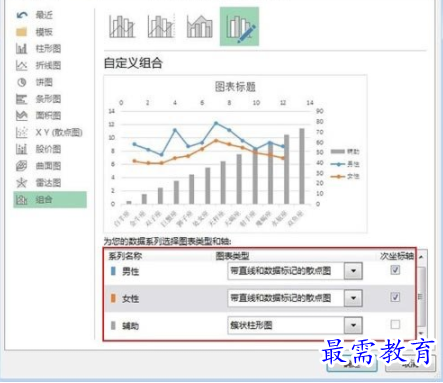This screenshot has width=443, height=383.
Task: Select the 辅助 series name row
Action: click(130, 326)
